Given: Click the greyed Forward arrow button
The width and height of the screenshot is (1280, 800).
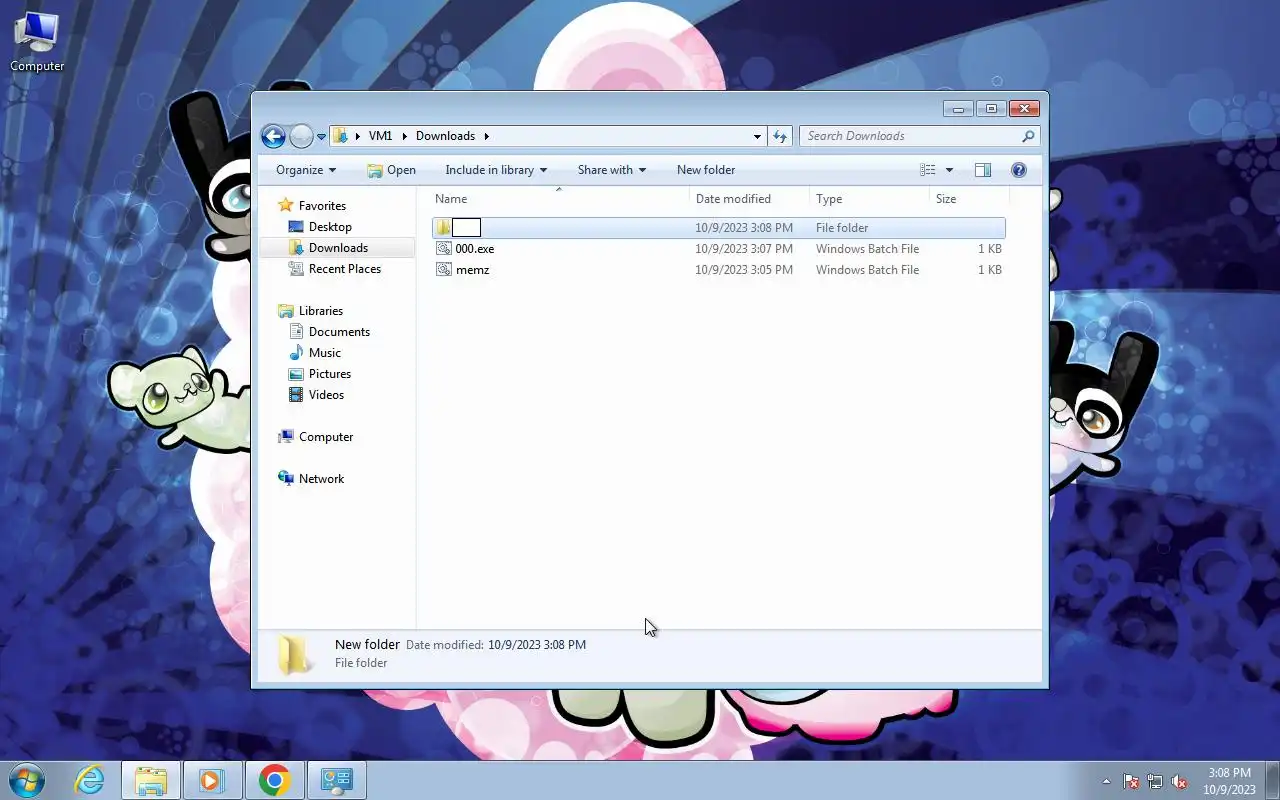Looking at the screenshot, I should 301,136.
